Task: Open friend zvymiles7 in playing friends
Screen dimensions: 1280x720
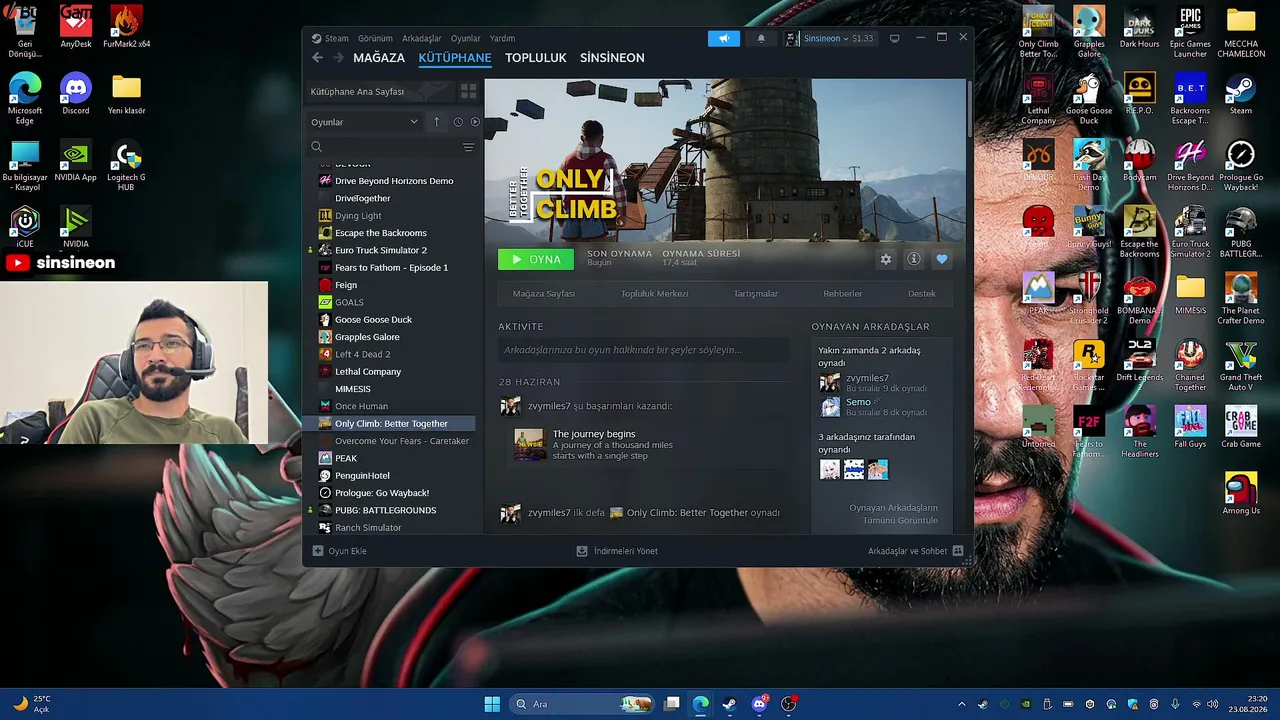Action: (867, 378)
